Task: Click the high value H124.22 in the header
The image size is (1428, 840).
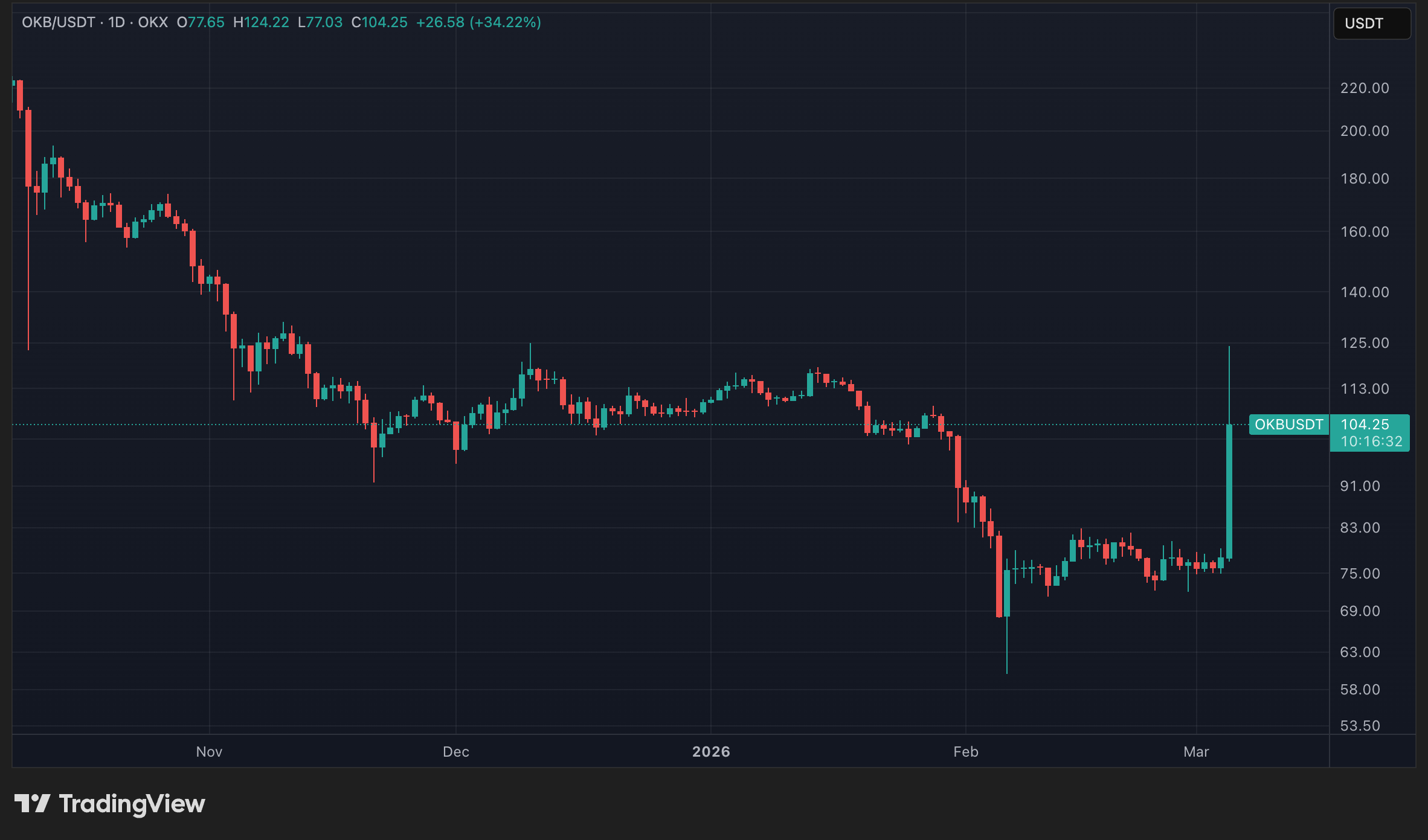Action: tap(261, 22)
